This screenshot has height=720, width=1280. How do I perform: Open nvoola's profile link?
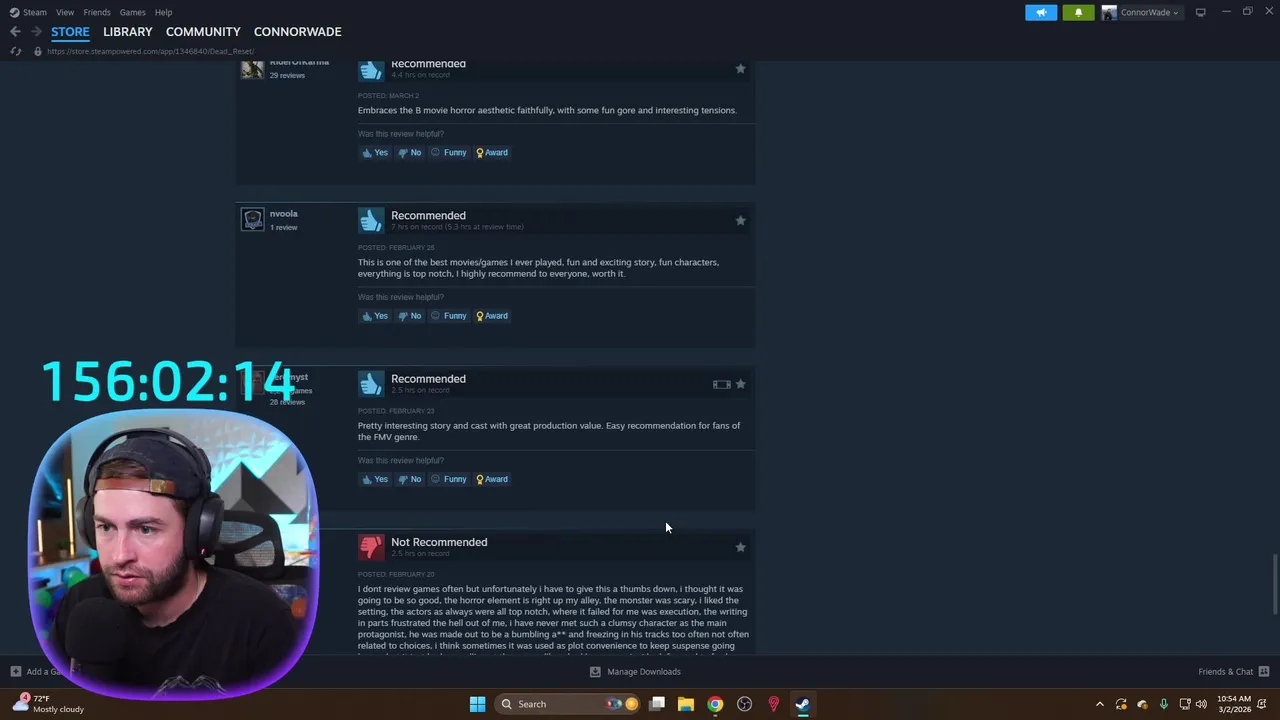point(284,214)
